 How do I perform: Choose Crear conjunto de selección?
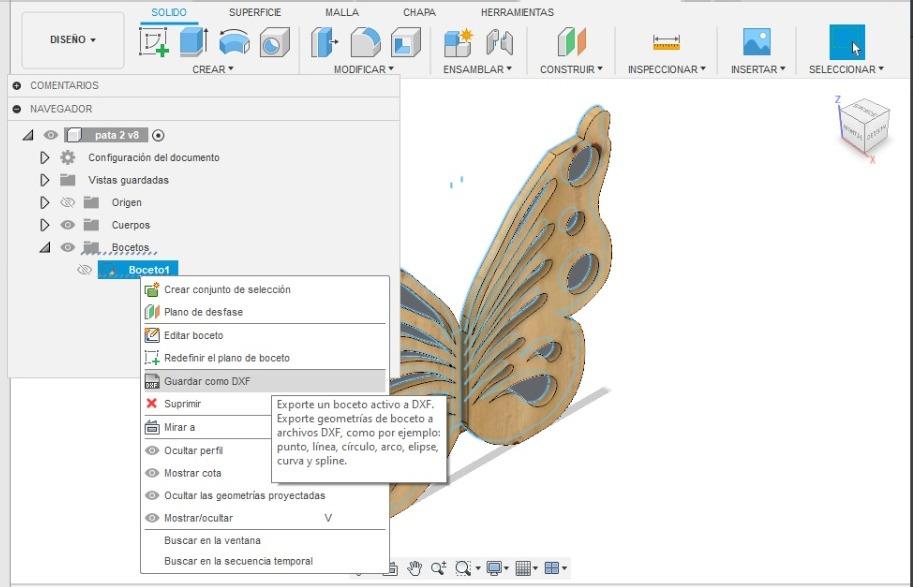click(x=264, y=289)
